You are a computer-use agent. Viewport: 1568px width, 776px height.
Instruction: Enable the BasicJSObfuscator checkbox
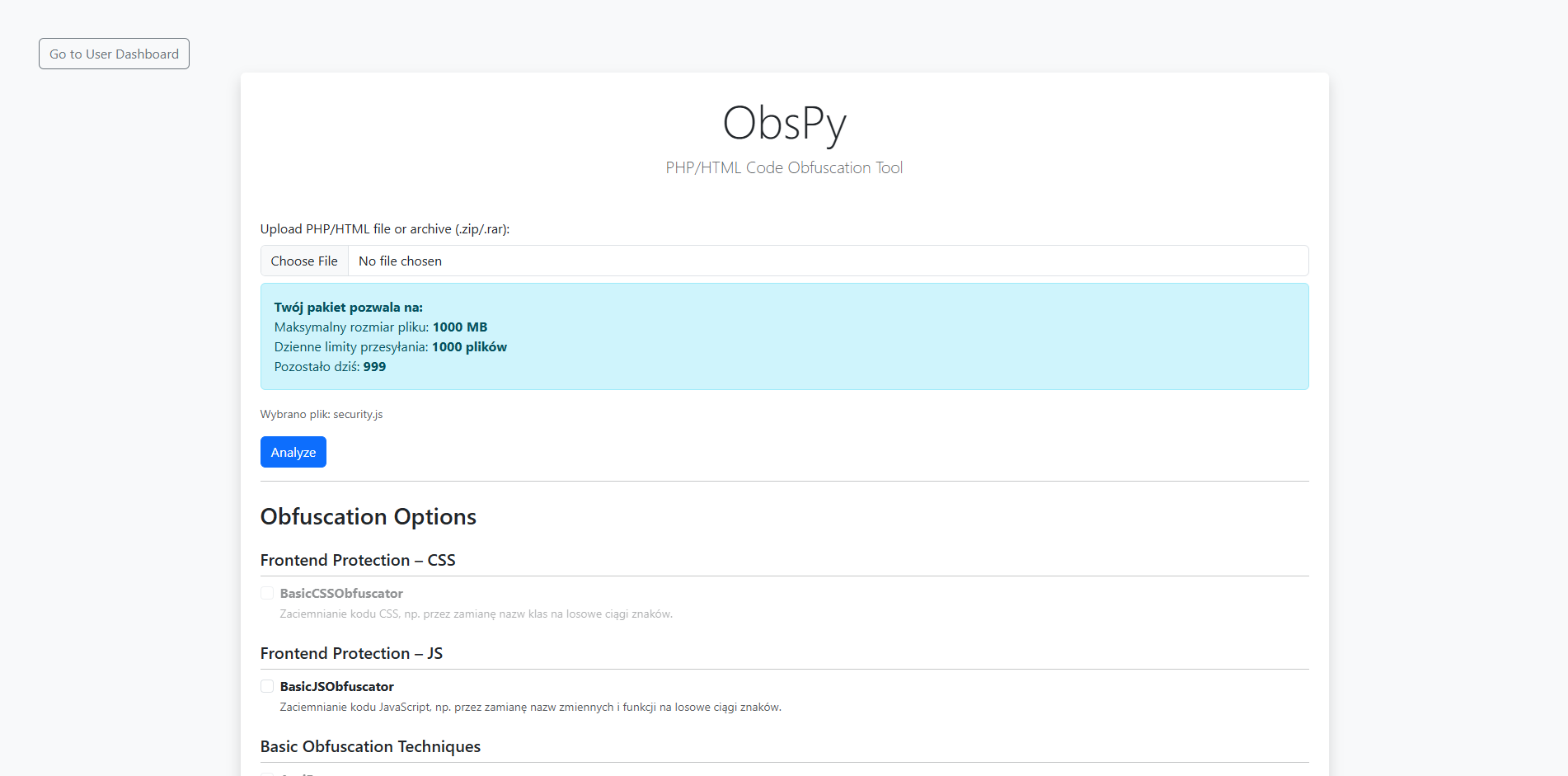(267, 686)
